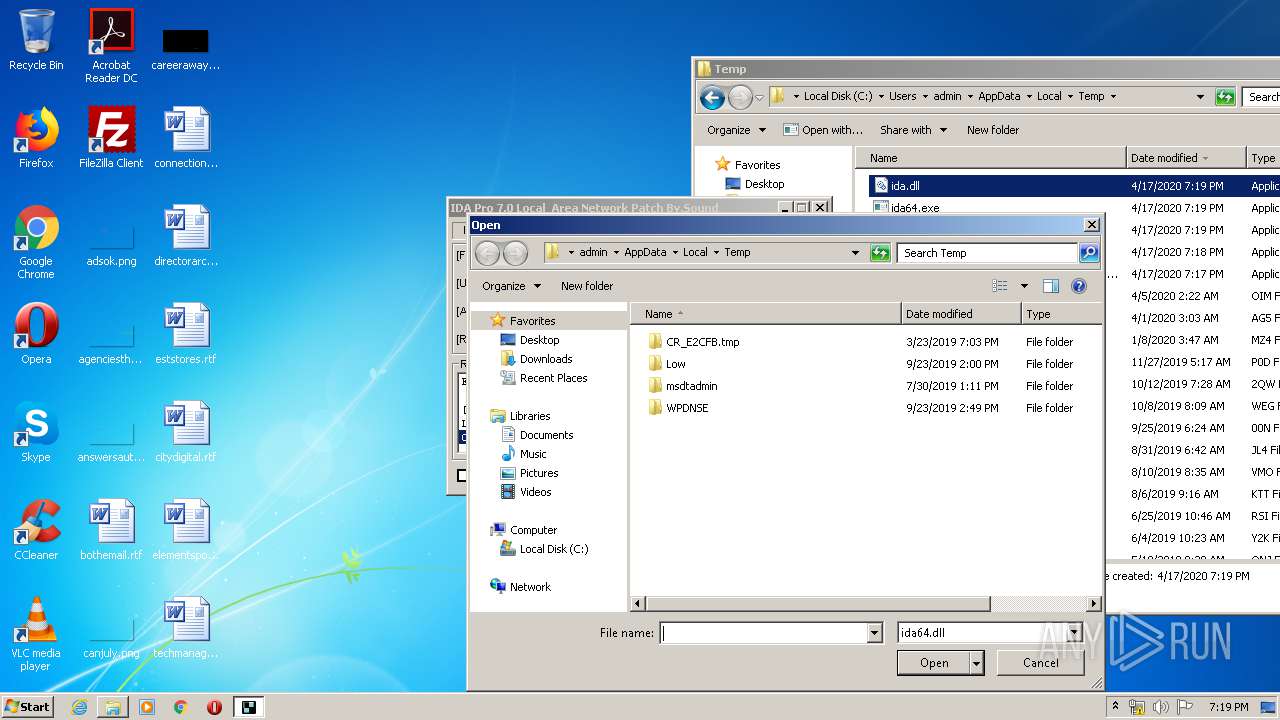Expand the address path dropdown in the Open dialog
This screenshot has height=720, width=1280.
[855, 253]
